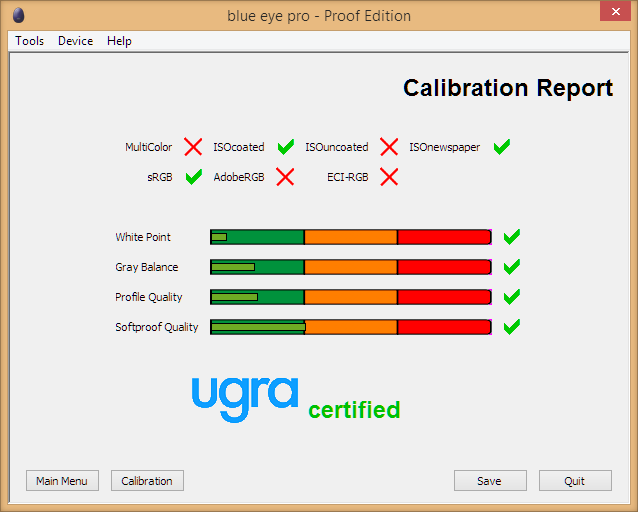This screenshot has width=638, height=512.
Task: Click the ugra certified logo
Action: (296, 399)
